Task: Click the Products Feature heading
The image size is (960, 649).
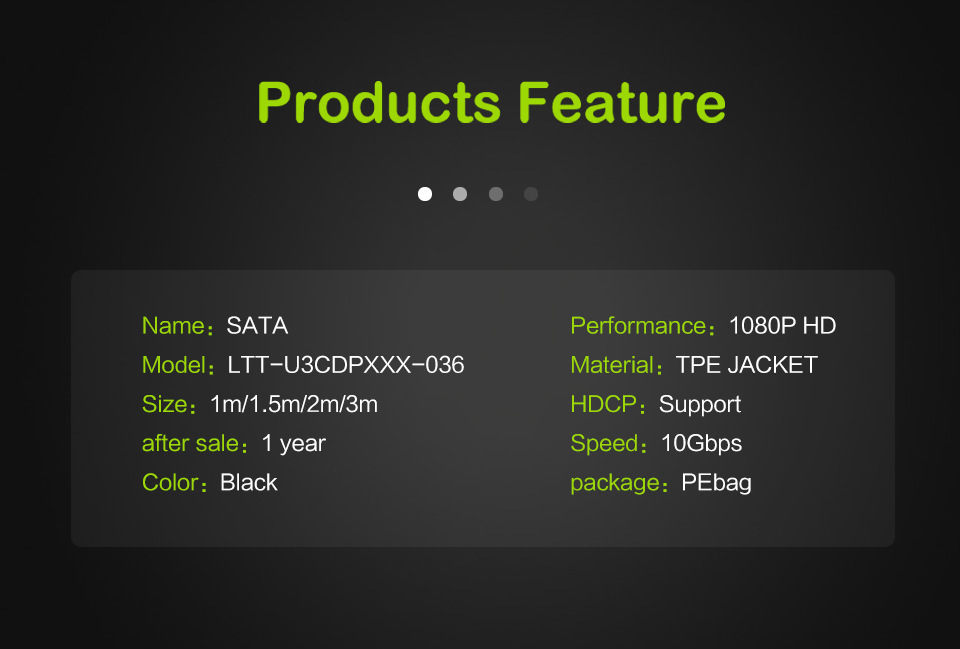Action: tap(491, 102)
